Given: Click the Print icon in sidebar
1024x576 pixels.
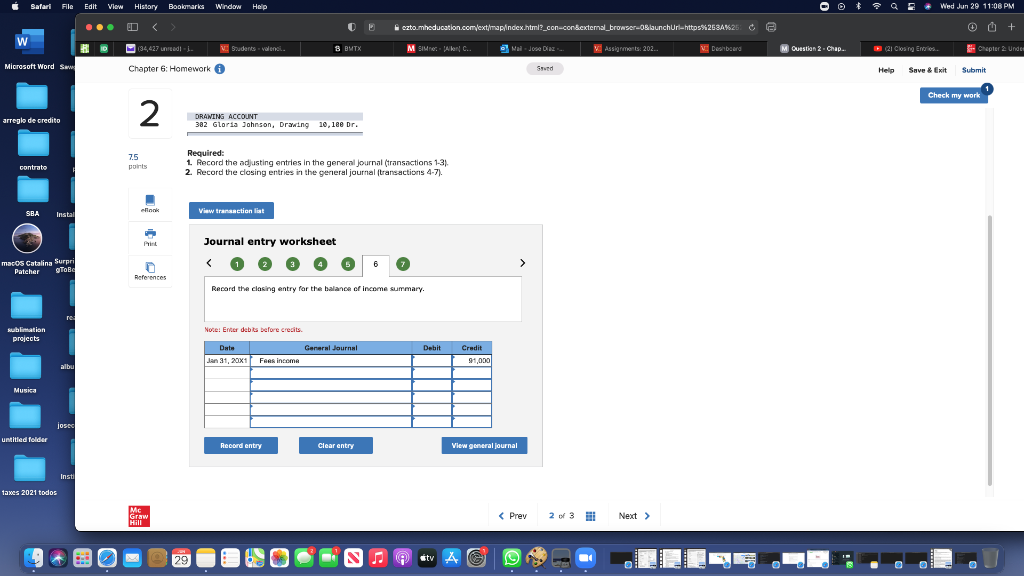Looking at the screenshot, I should pos(150,237).
